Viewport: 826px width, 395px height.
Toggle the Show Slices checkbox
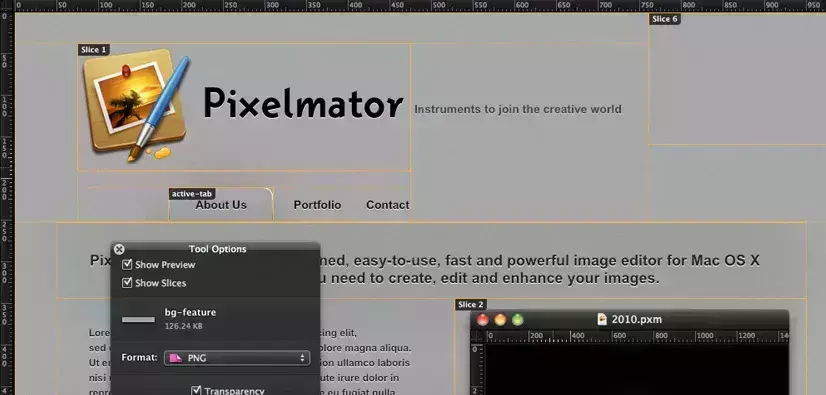127,283
